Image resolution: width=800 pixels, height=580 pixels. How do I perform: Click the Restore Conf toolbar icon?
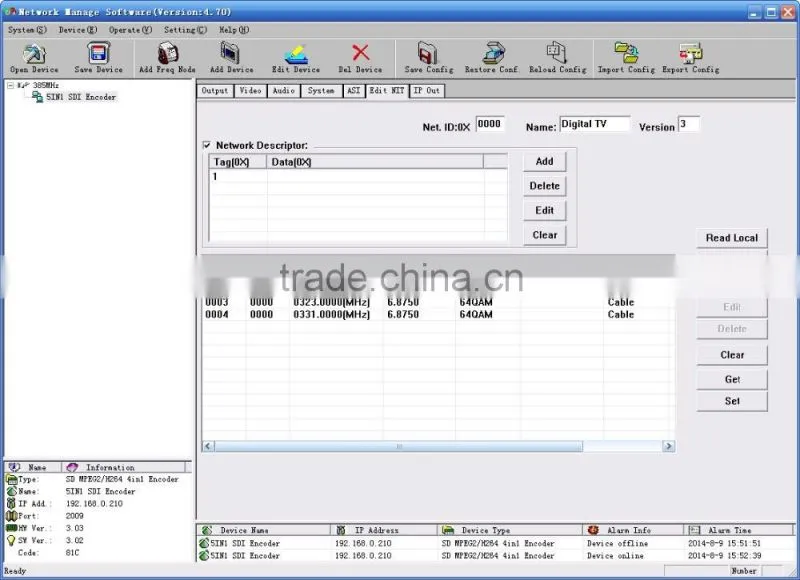click(493, 53)
